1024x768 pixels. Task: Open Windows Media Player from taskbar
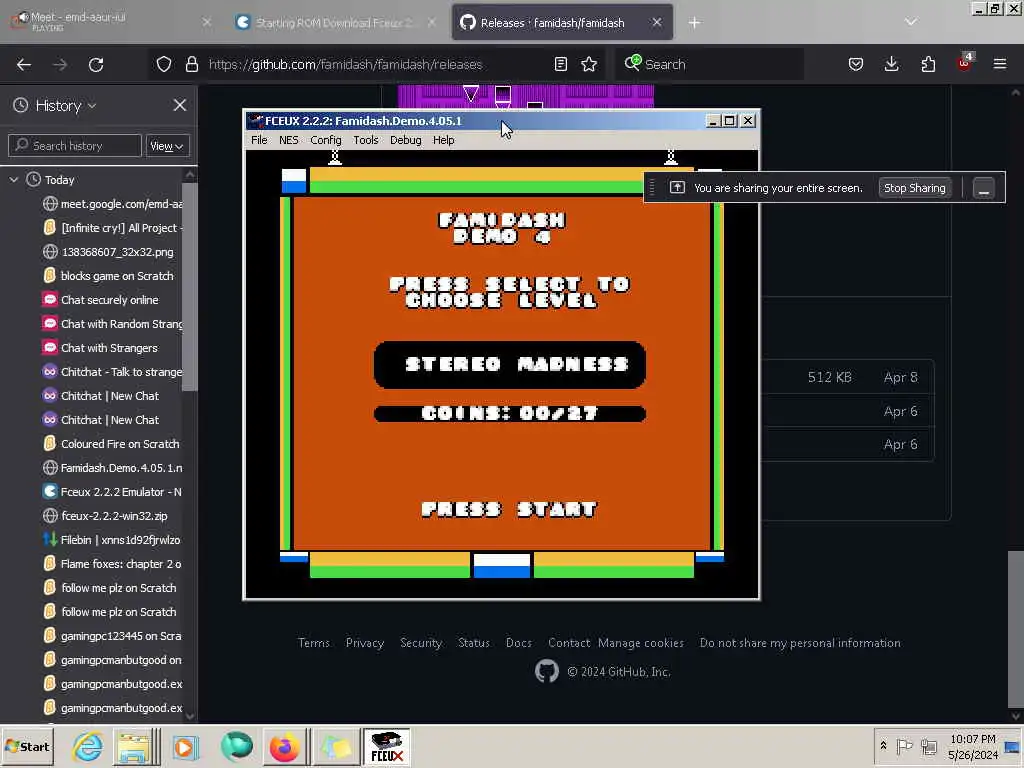185,746
